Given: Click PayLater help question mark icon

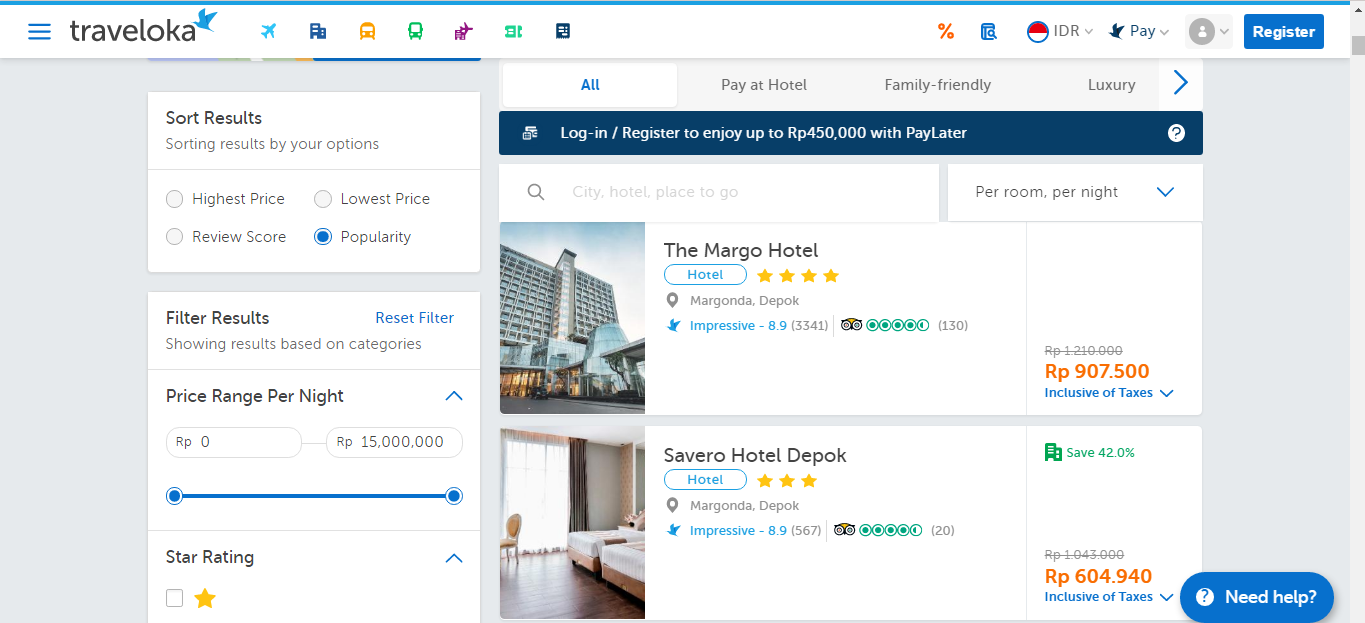Looking at the screenshot, I should tap(1176, 133).
